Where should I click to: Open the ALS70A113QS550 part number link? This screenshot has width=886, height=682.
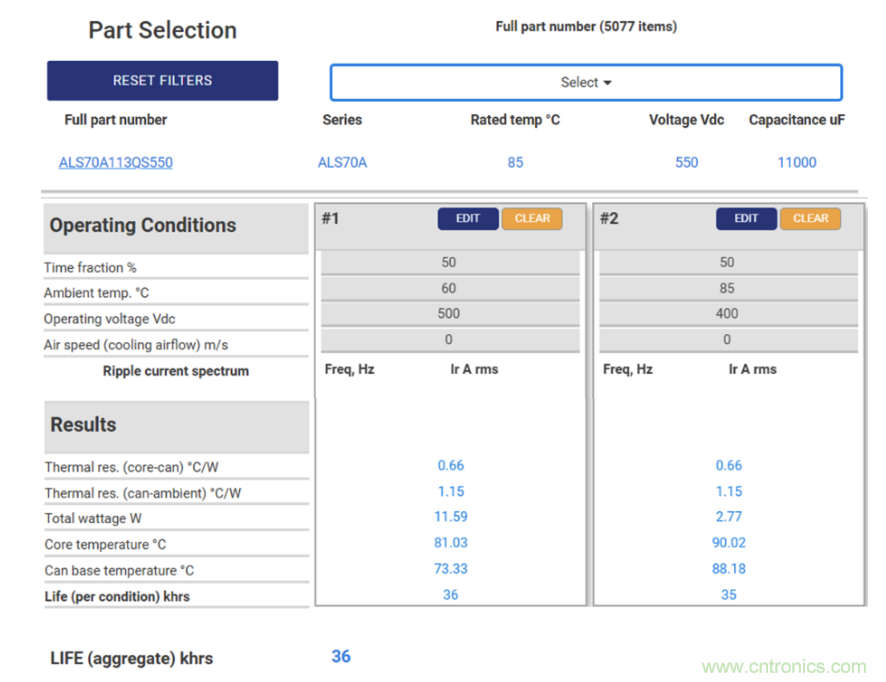point(116,162)
